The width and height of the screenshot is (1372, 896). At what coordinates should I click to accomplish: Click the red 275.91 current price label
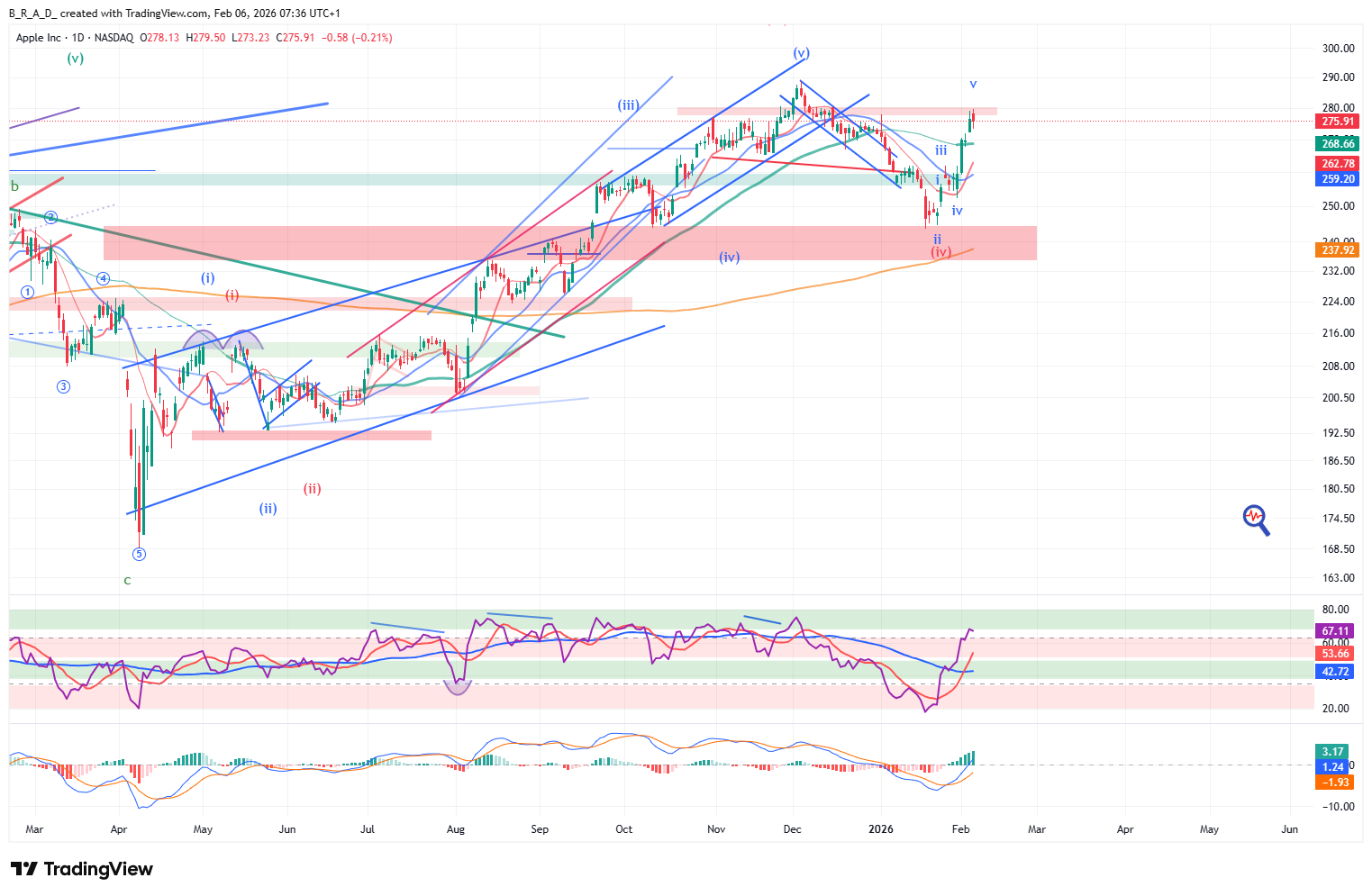point(1338,122)
